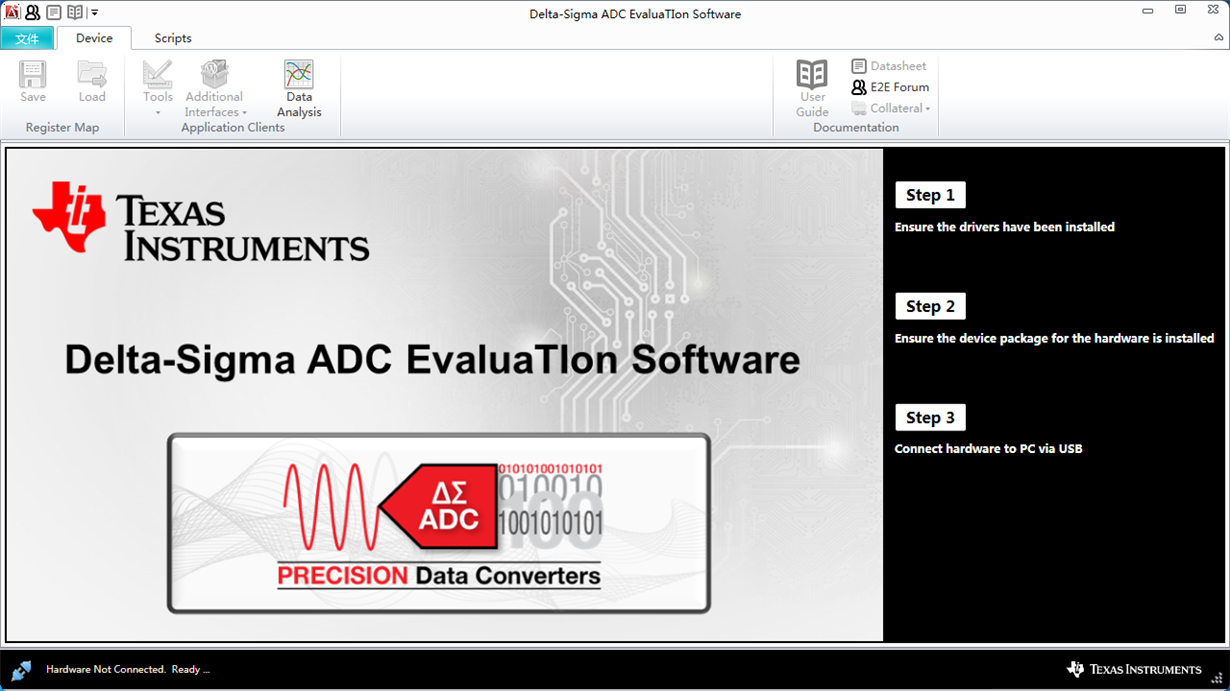1230x691 pixels.
Task: Click 'Ensure the device package' instruction text
Action: (x=1054, y=338)
